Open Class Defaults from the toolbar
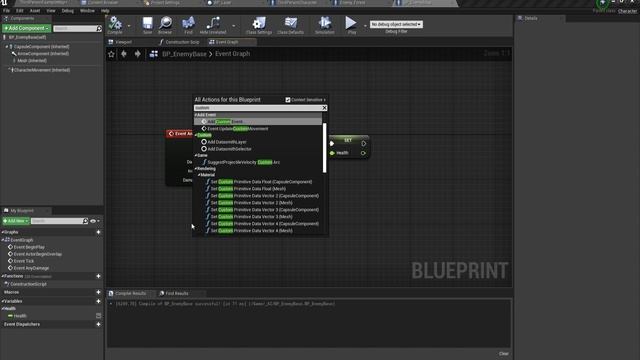Image resolution: width=640 pixels, height=360 pixels. [291, 24]
